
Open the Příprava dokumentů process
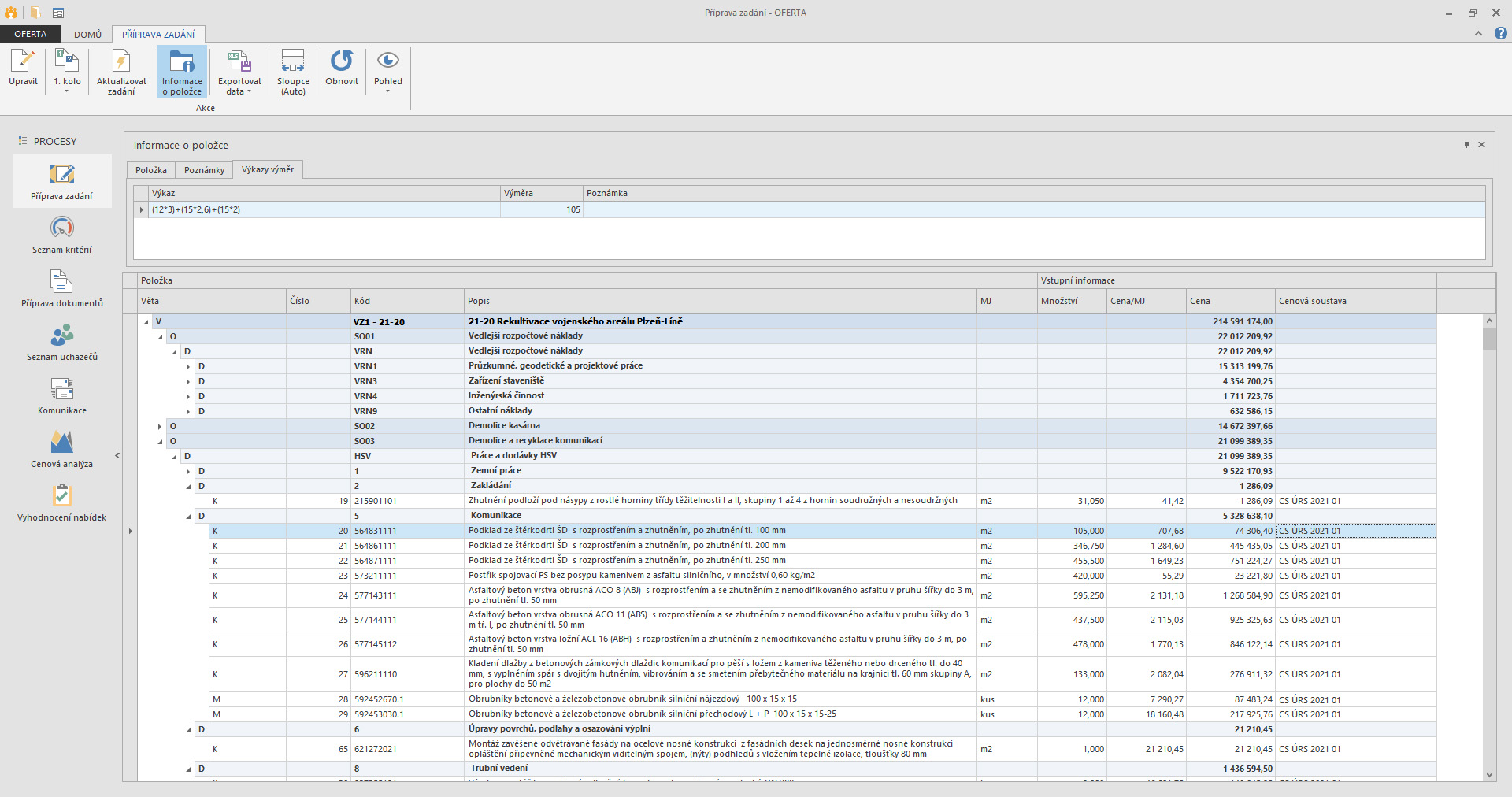pyautogui.click(x=62, y=288)
